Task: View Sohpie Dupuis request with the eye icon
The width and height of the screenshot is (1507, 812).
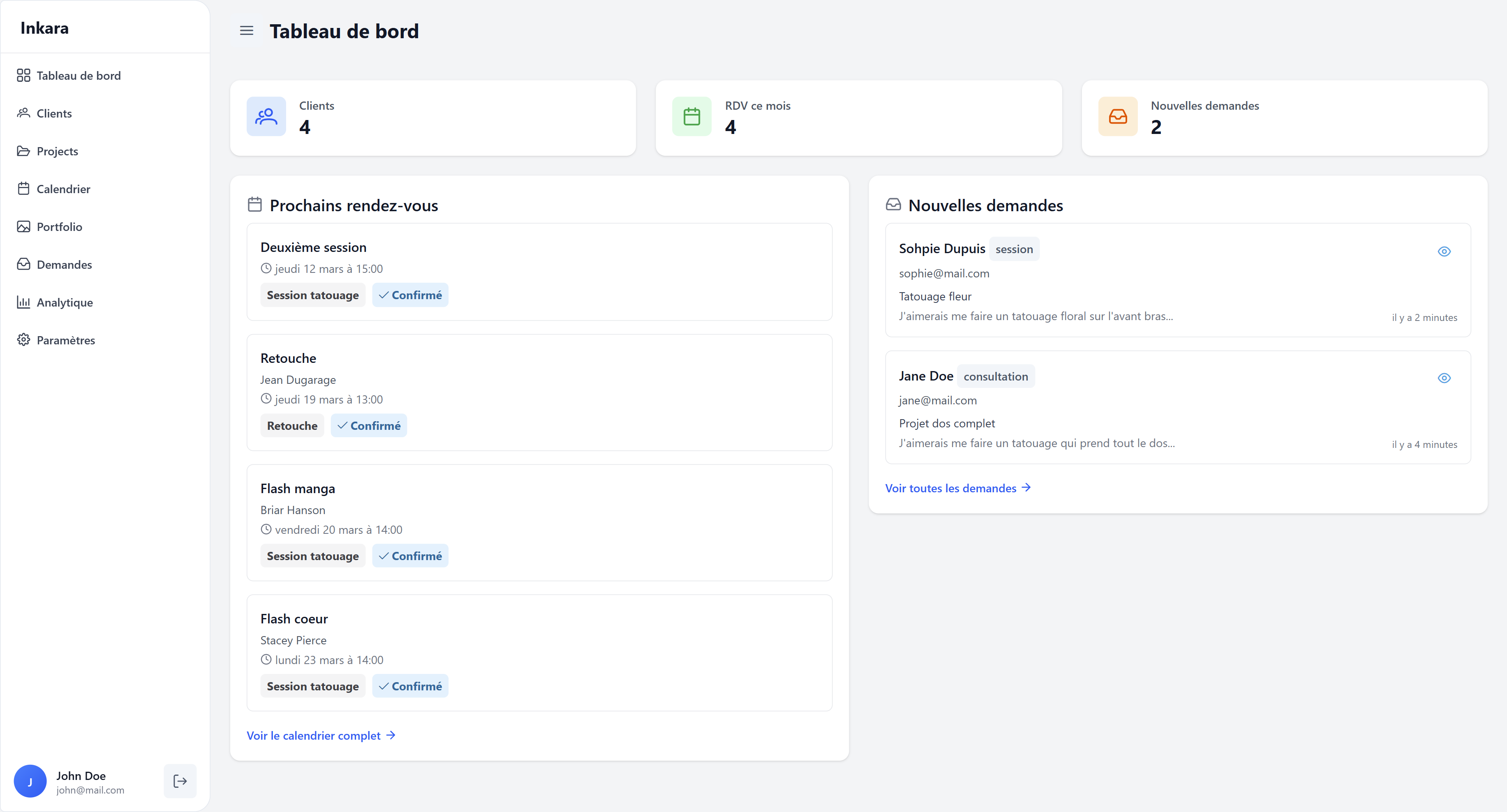Action: point(1444,251)
